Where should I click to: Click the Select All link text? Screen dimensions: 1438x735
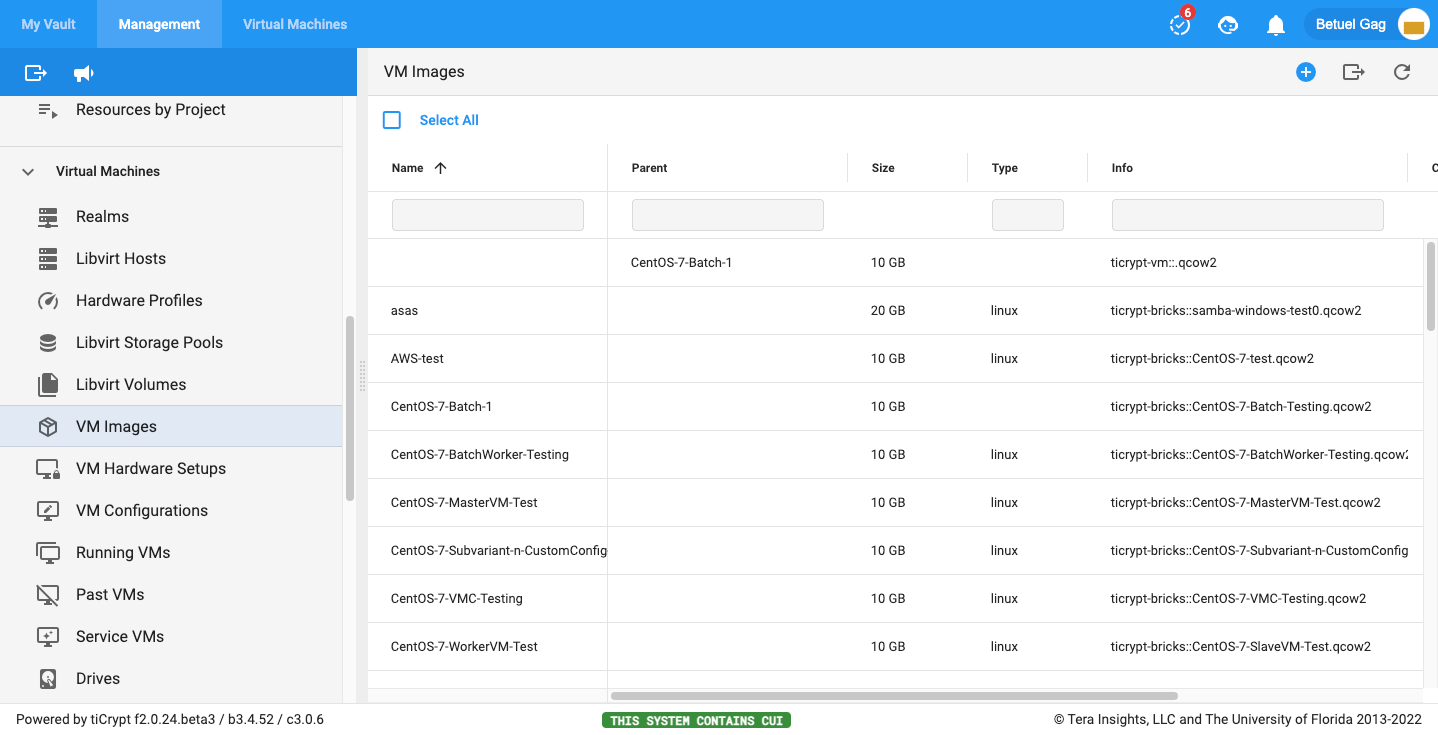(x=449, y=120)
